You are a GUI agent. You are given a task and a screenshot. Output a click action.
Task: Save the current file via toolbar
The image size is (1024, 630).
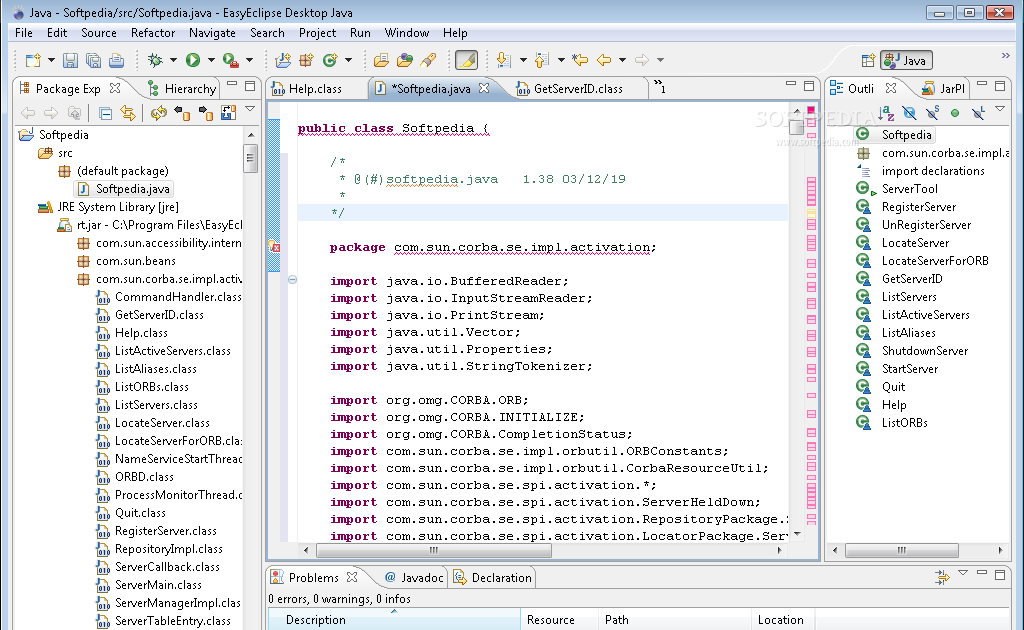pyautogui.click(x=70, y=60)
